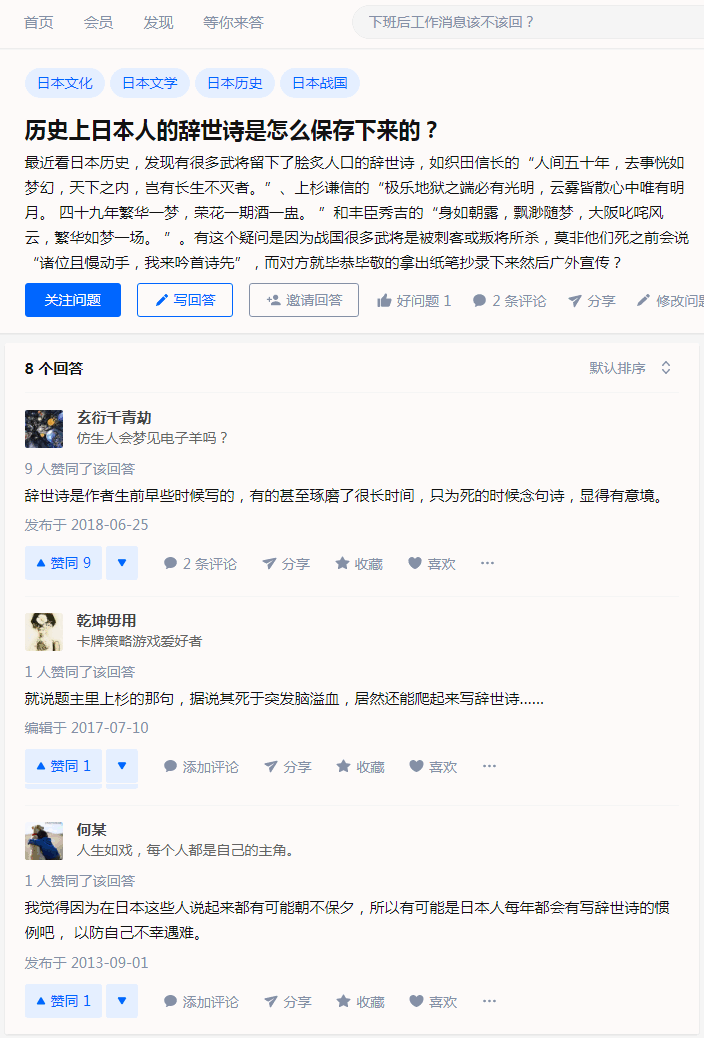
Task: Toggle 赞同 1 on 何某's answer
Action: 64,1001
